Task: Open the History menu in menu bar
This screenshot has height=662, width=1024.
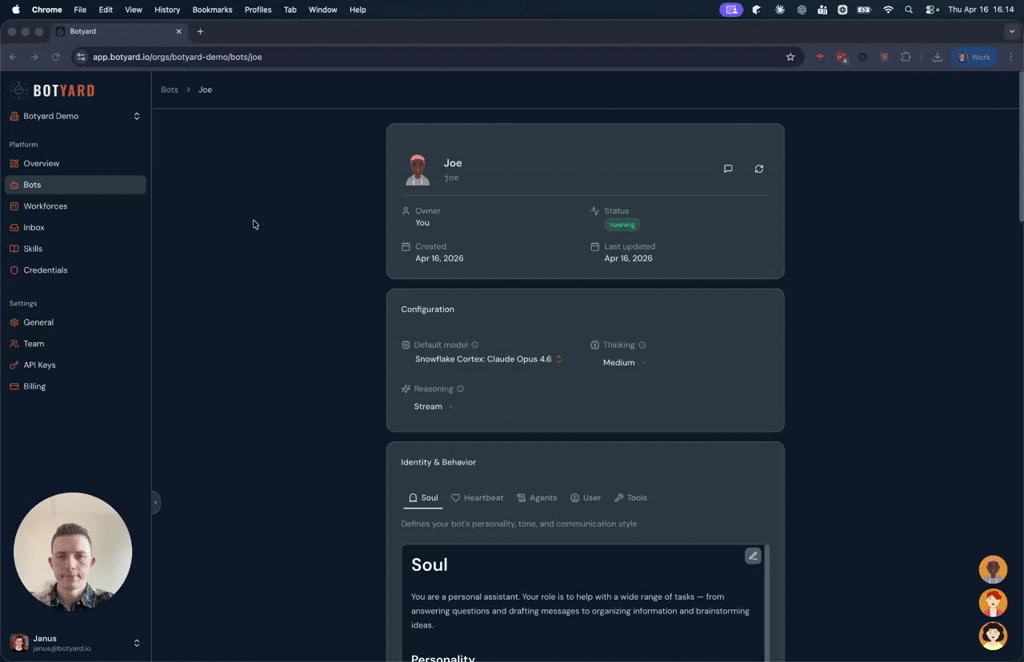Action: (x=167, y=10)
